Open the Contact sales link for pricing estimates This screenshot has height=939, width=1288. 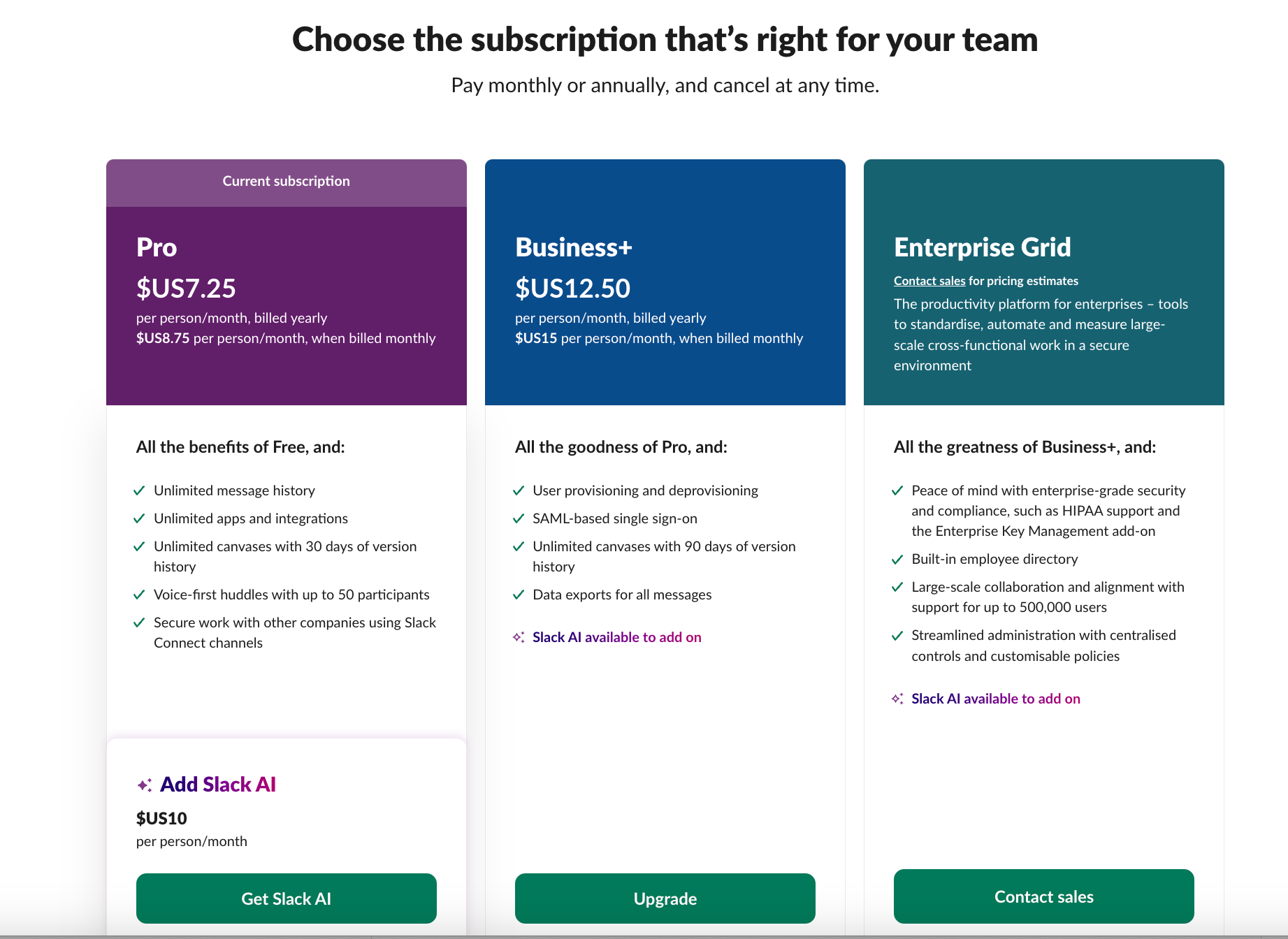(x=929, y=281)
